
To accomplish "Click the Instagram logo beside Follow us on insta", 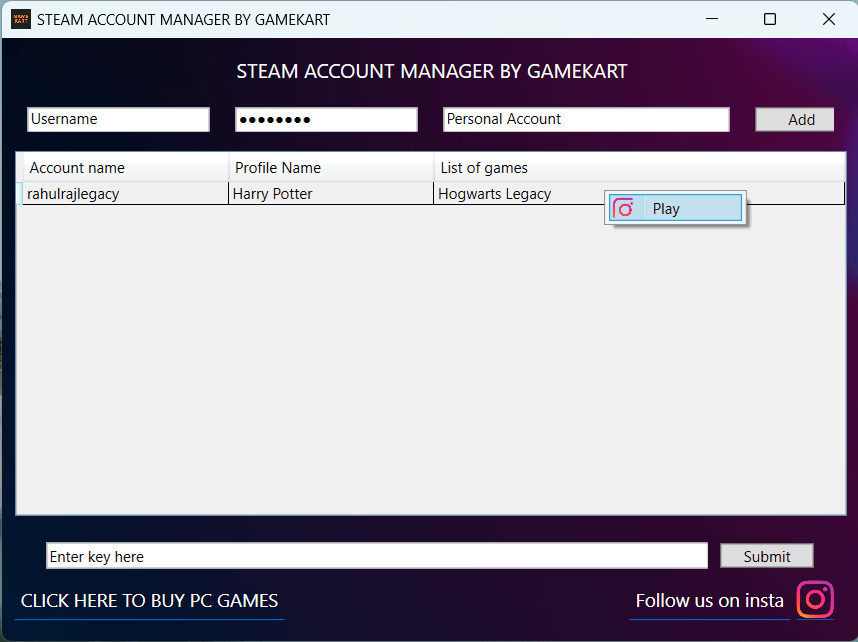I will [815, 599].
